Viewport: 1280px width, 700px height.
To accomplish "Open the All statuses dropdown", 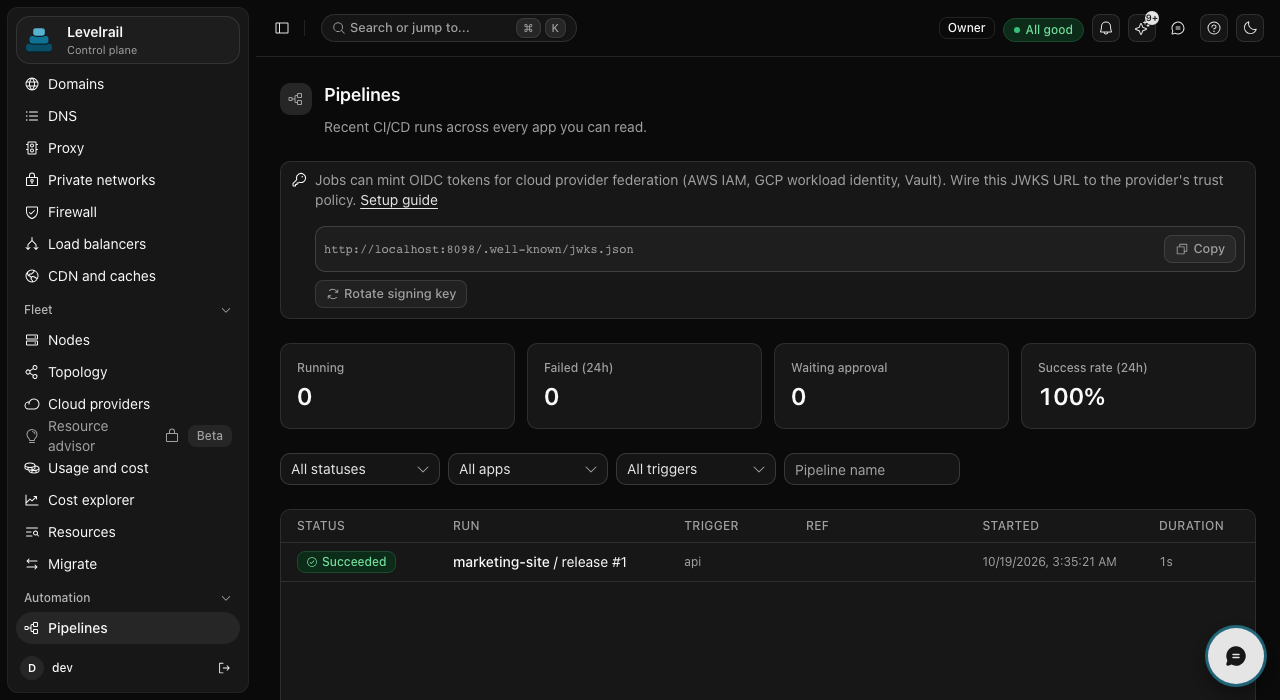I will click(x=360, y=469).
